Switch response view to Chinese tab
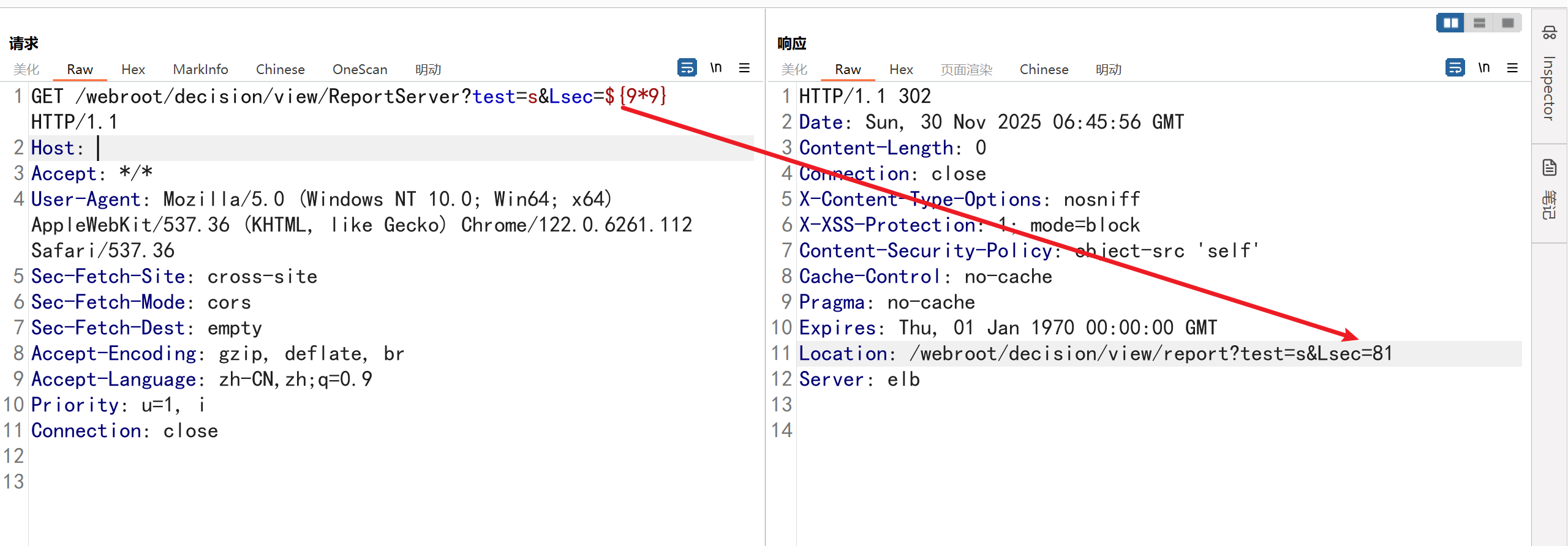The height and width of the screenshot is (546, 1568). click(x=1044, y=70)
